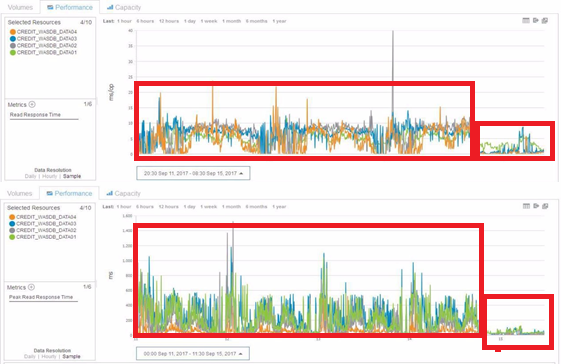Select the Read Response Time metric entry
The height and width of the screenshot is (364, 561).
click(35, 115)
